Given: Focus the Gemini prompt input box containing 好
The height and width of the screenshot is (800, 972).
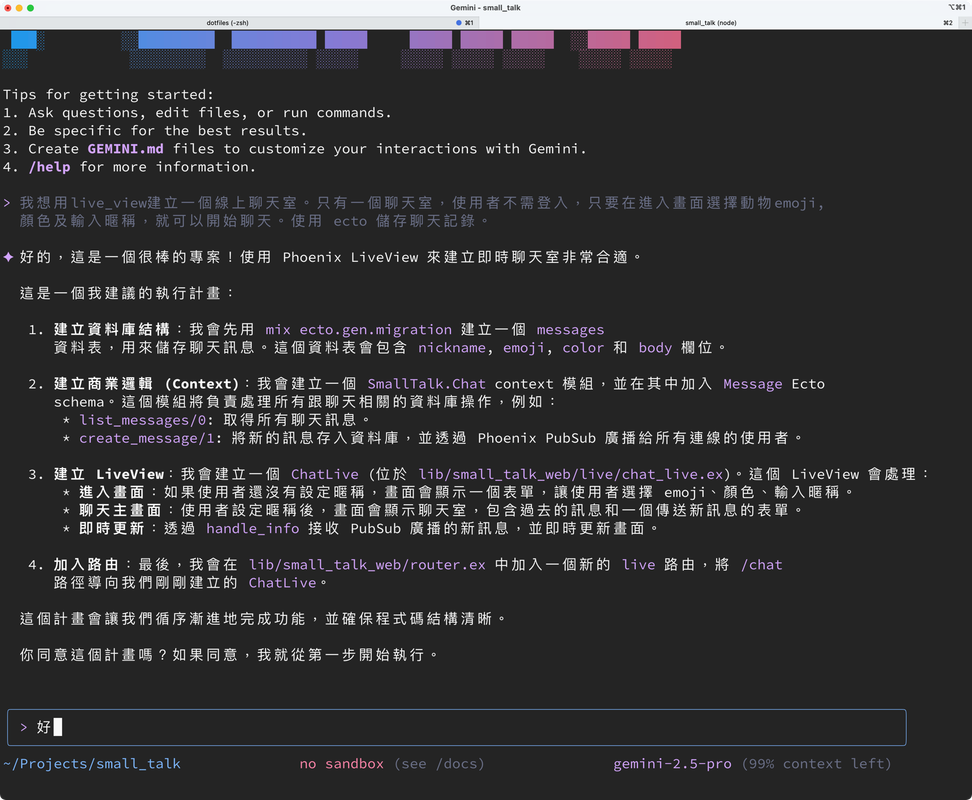Looking at the screenshot, I should click(456, 727).
